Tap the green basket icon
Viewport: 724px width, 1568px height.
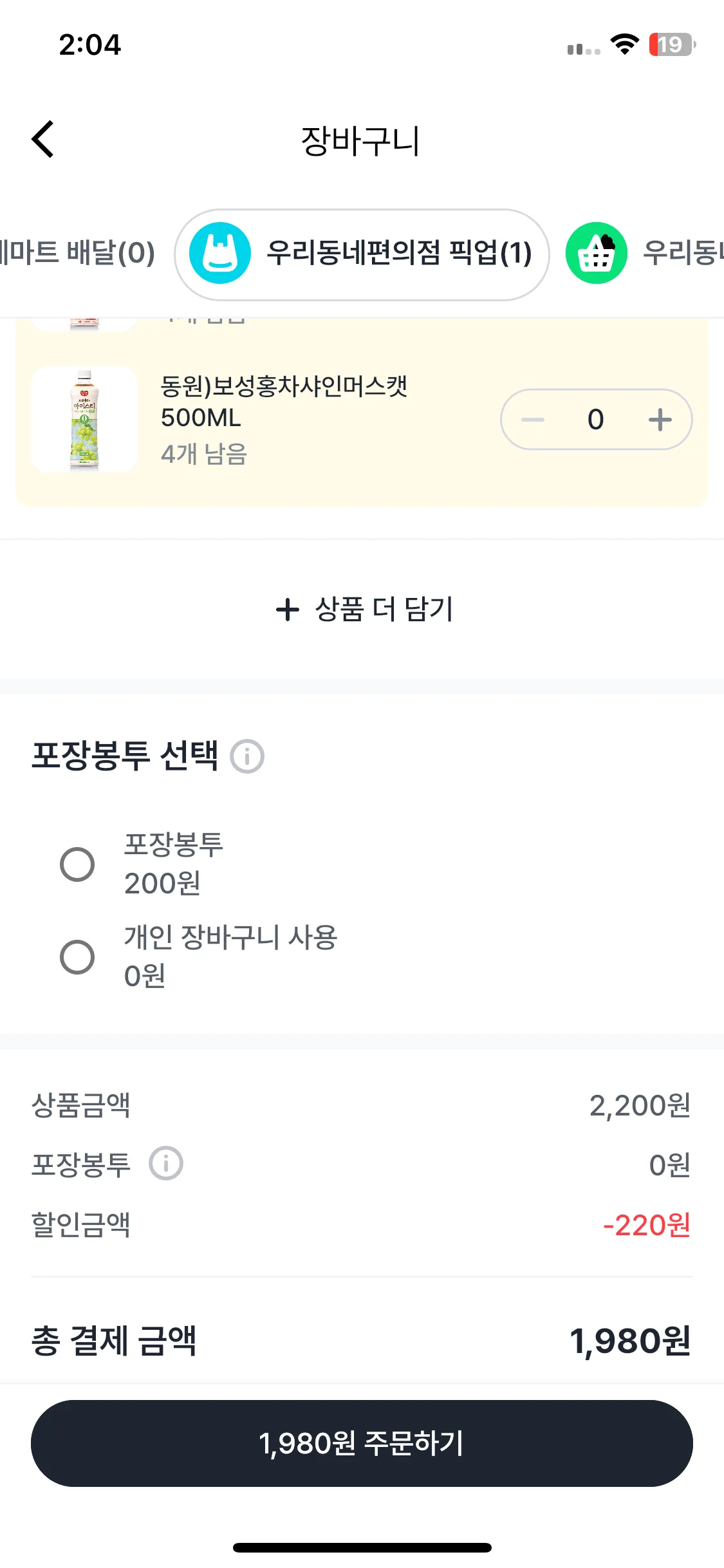click(596, 253)
